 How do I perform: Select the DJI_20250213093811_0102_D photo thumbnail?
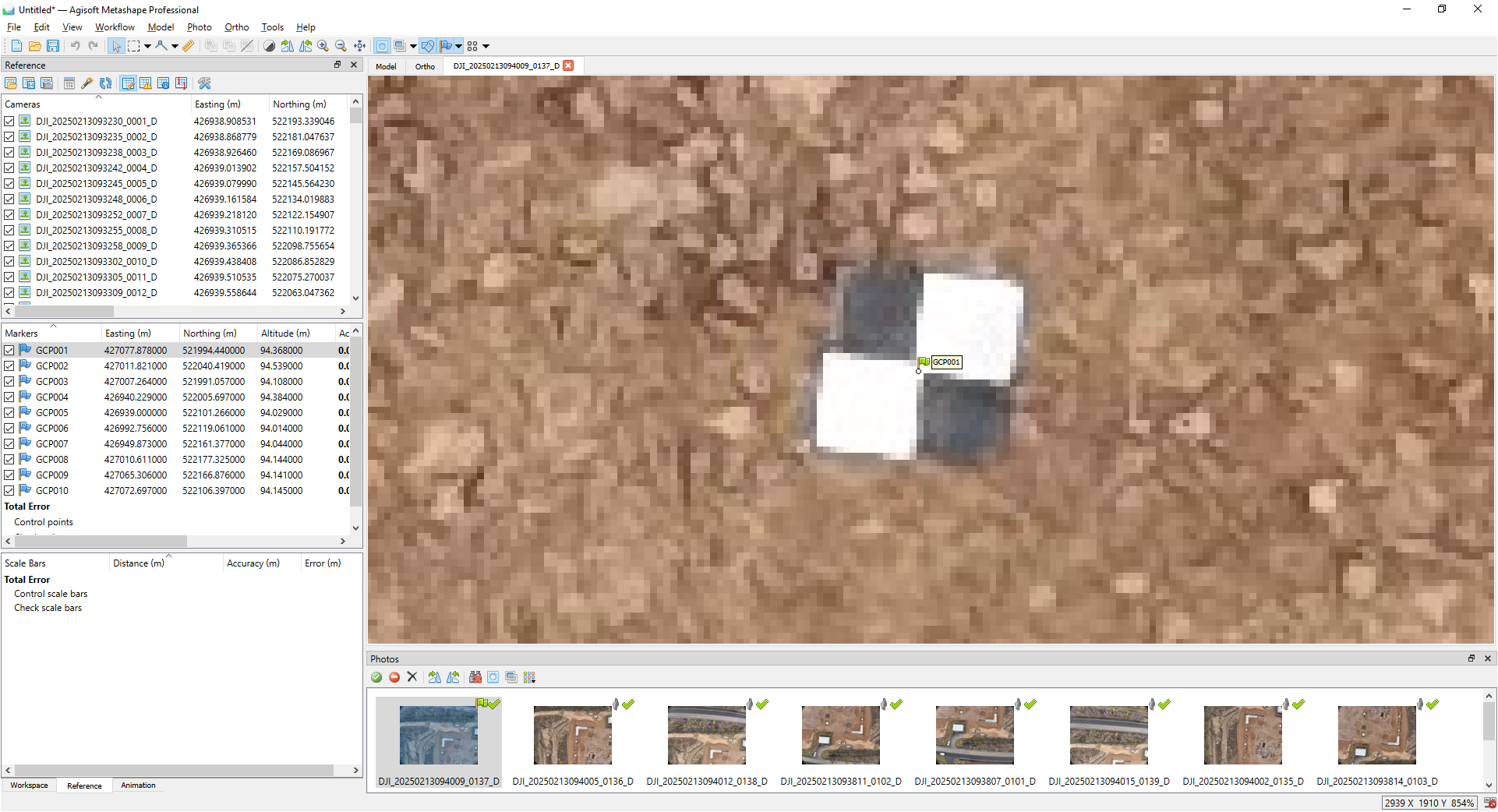840,735
